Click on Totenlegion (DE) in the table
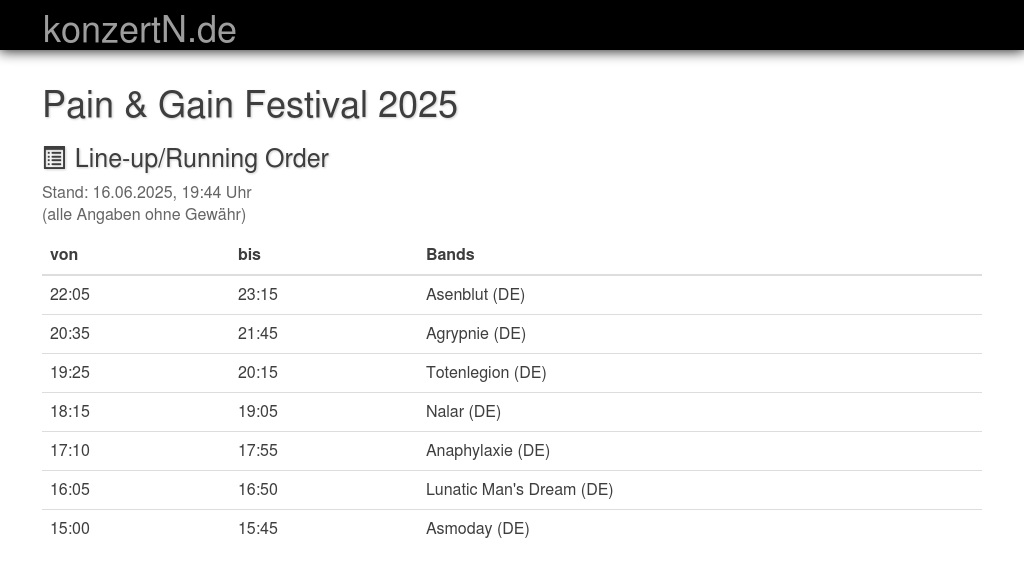1024x568 pixels. tap(486, 372)
